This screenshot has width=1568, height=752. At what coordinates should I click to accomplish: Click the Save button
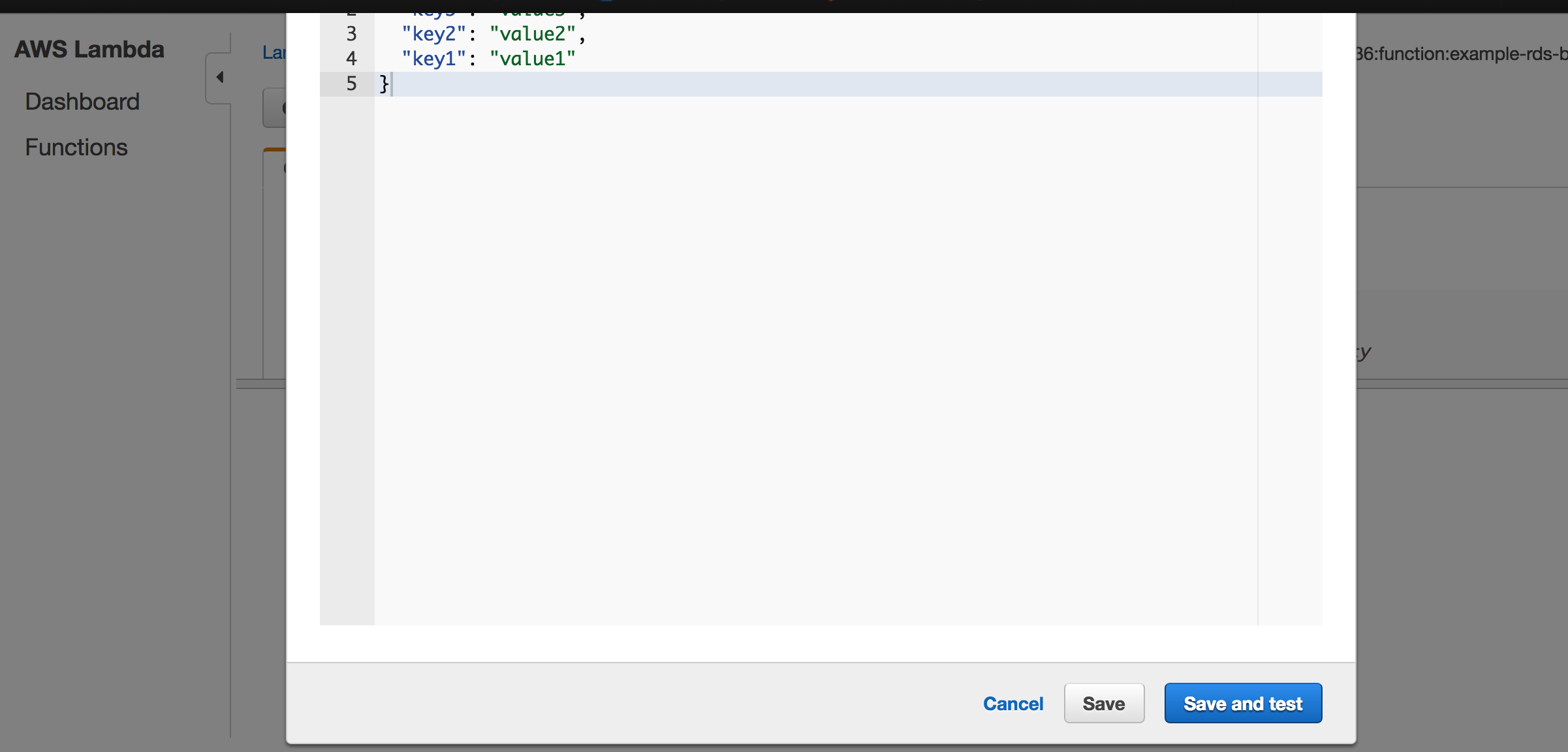(1102, 702)
